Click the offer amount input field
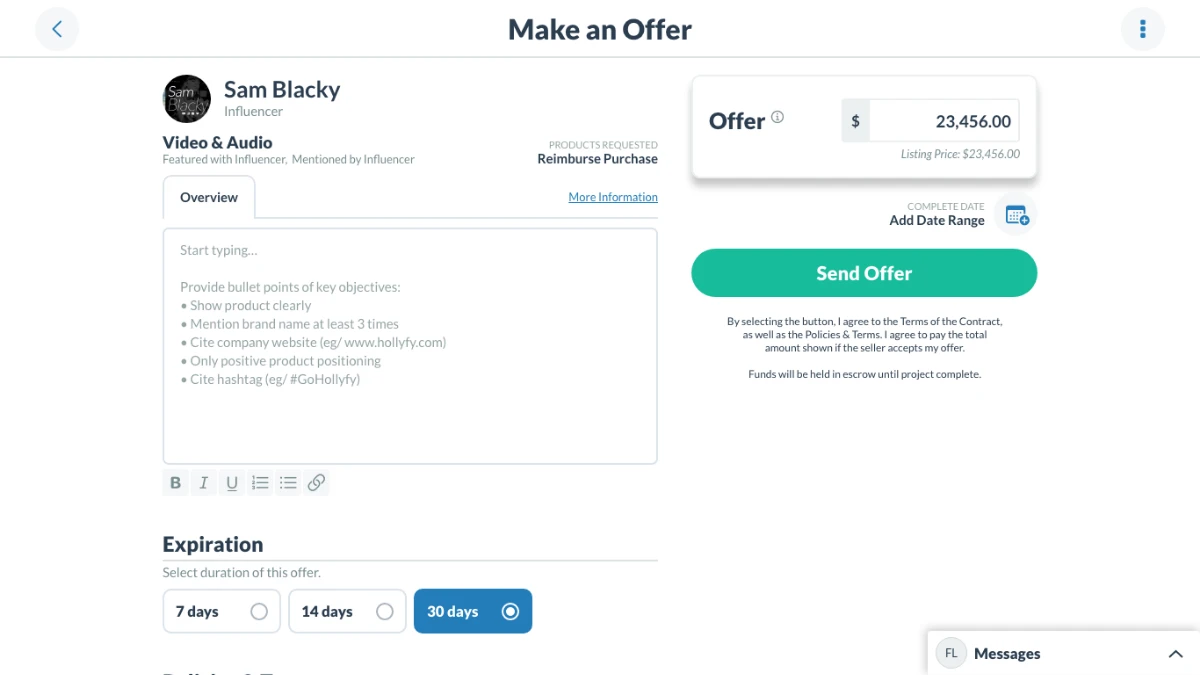The image size is (1200, 675). [x=943, y=121]
